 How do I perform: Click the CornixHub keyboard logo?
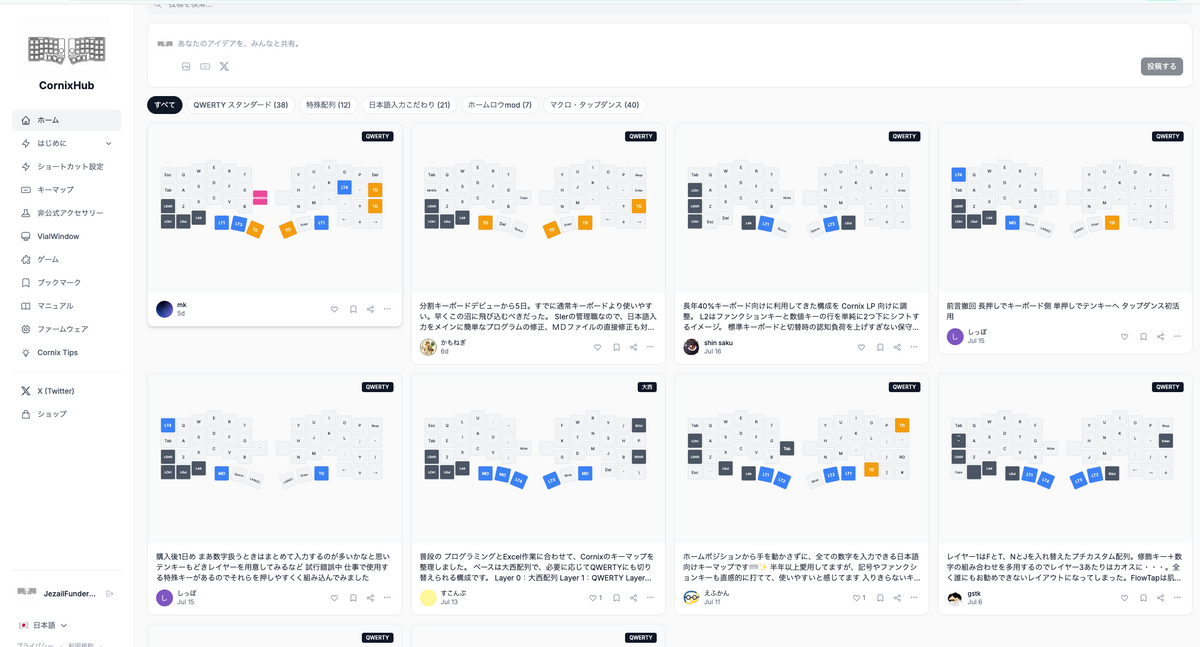[x=67, y=49]
